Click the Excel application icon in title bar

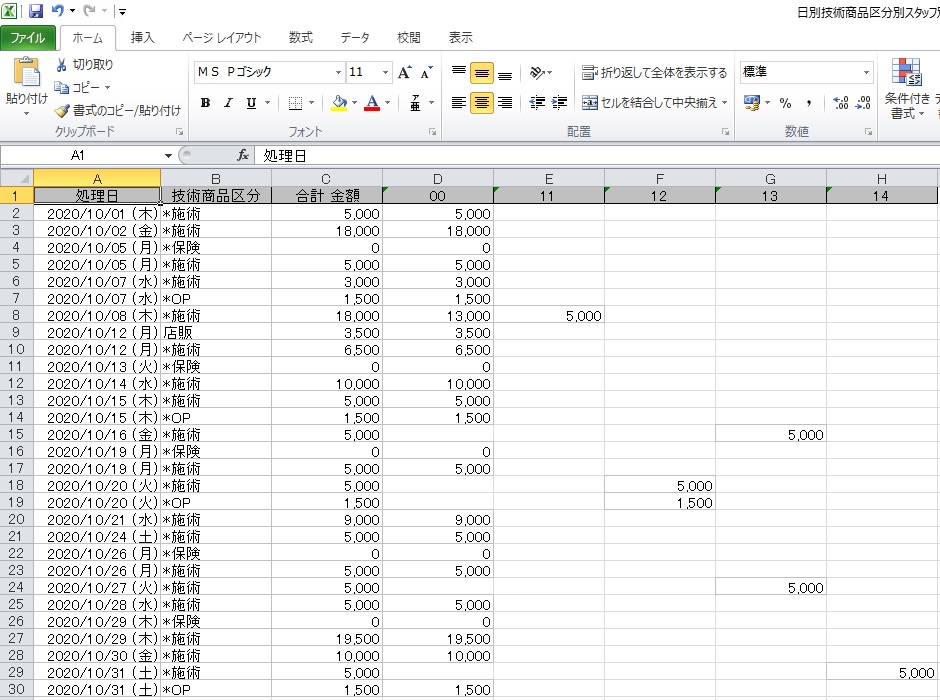click(9, 11)
